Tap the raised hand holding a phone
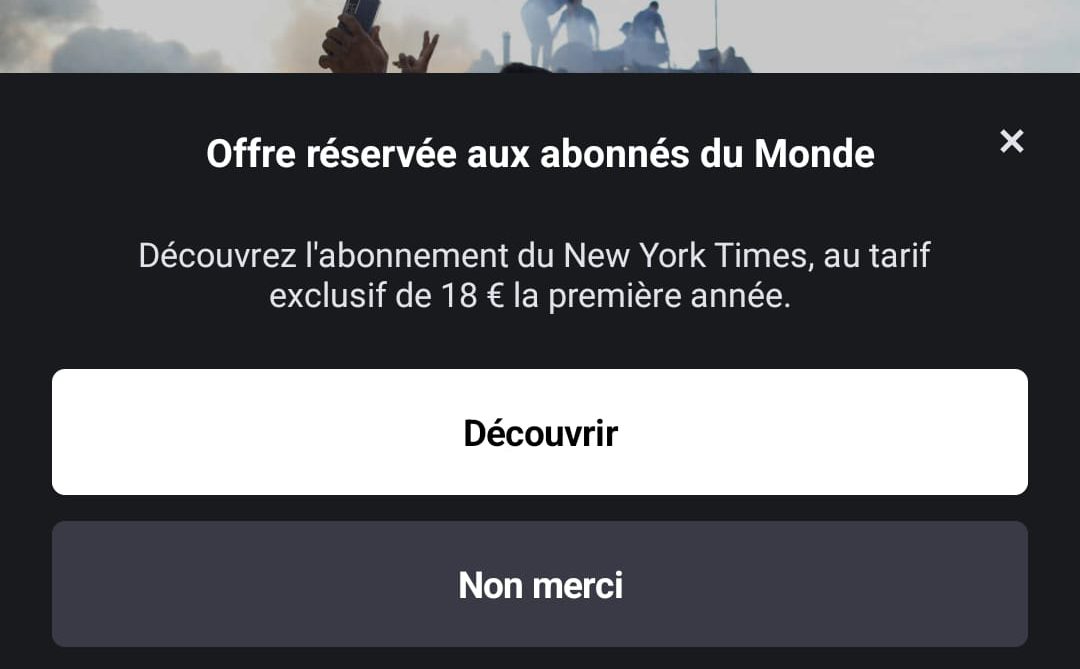The height and width of the screenshot is (669, 1080). 353,36
